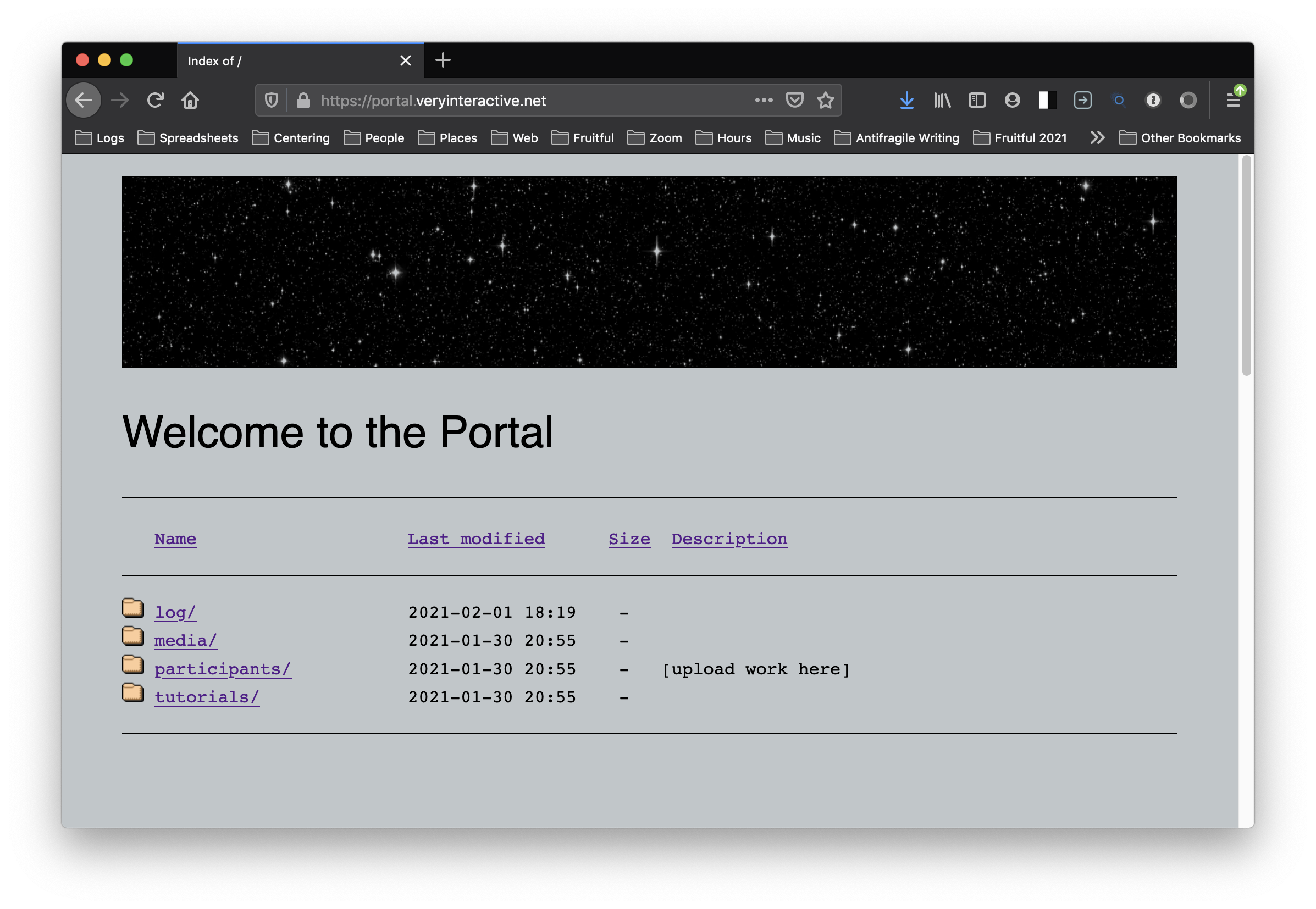Click the arrow-in-box extension icon
Viewport: 1316px width, 909px height.
click(x=1082, y=101)
